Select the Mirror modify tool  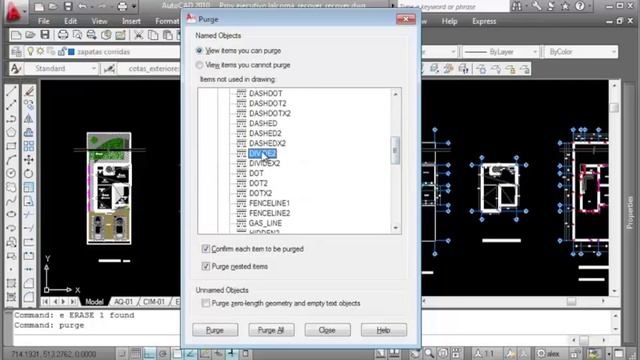(29, 119)
